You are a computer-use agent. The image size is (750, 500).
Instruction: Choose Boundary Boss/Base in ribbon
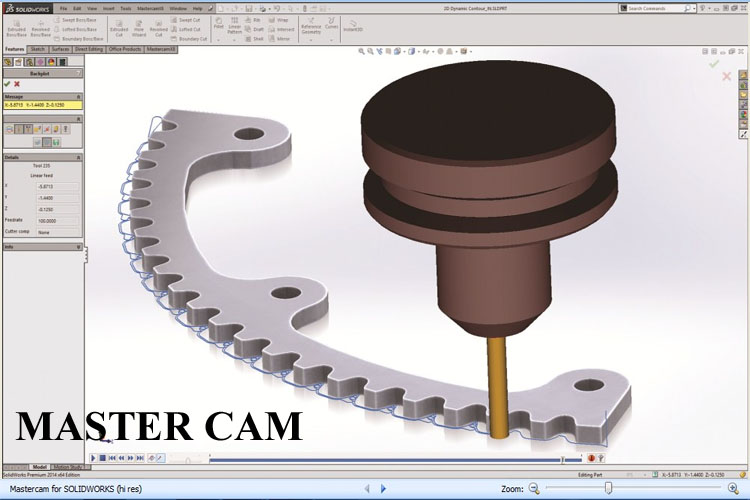[x=78, y=39]
